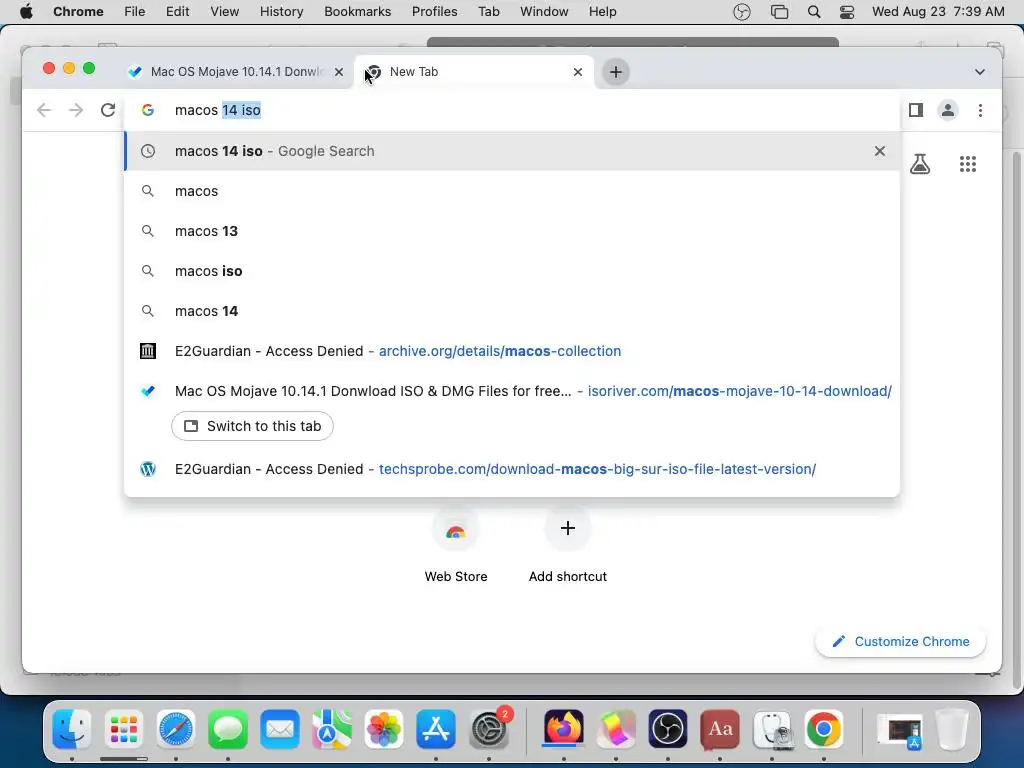Open the tab search chevron
The height and width of the screenshot is (768, 1024).
[x=980, y=72]
